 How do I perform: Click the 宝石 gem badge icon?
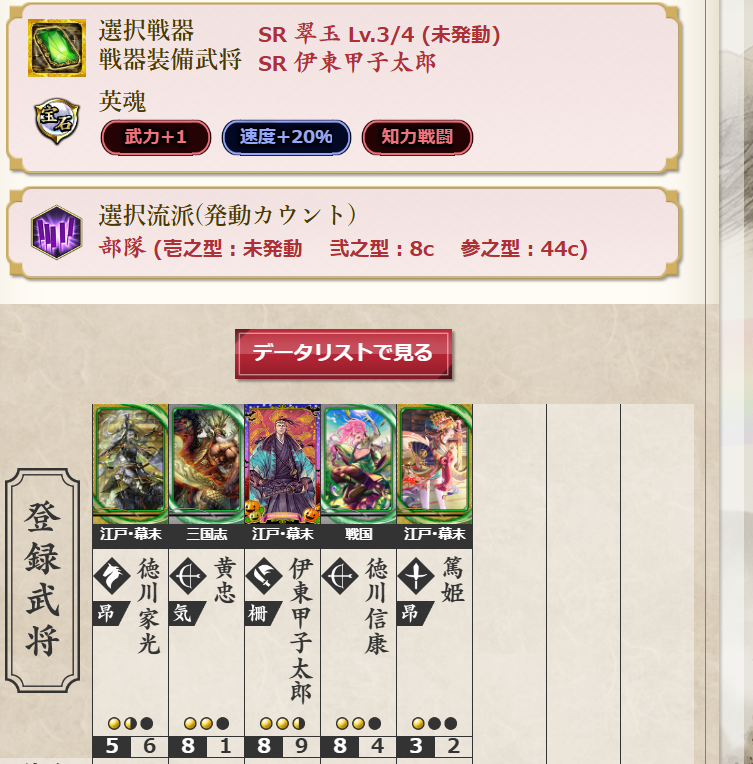[x=57, y=121]
